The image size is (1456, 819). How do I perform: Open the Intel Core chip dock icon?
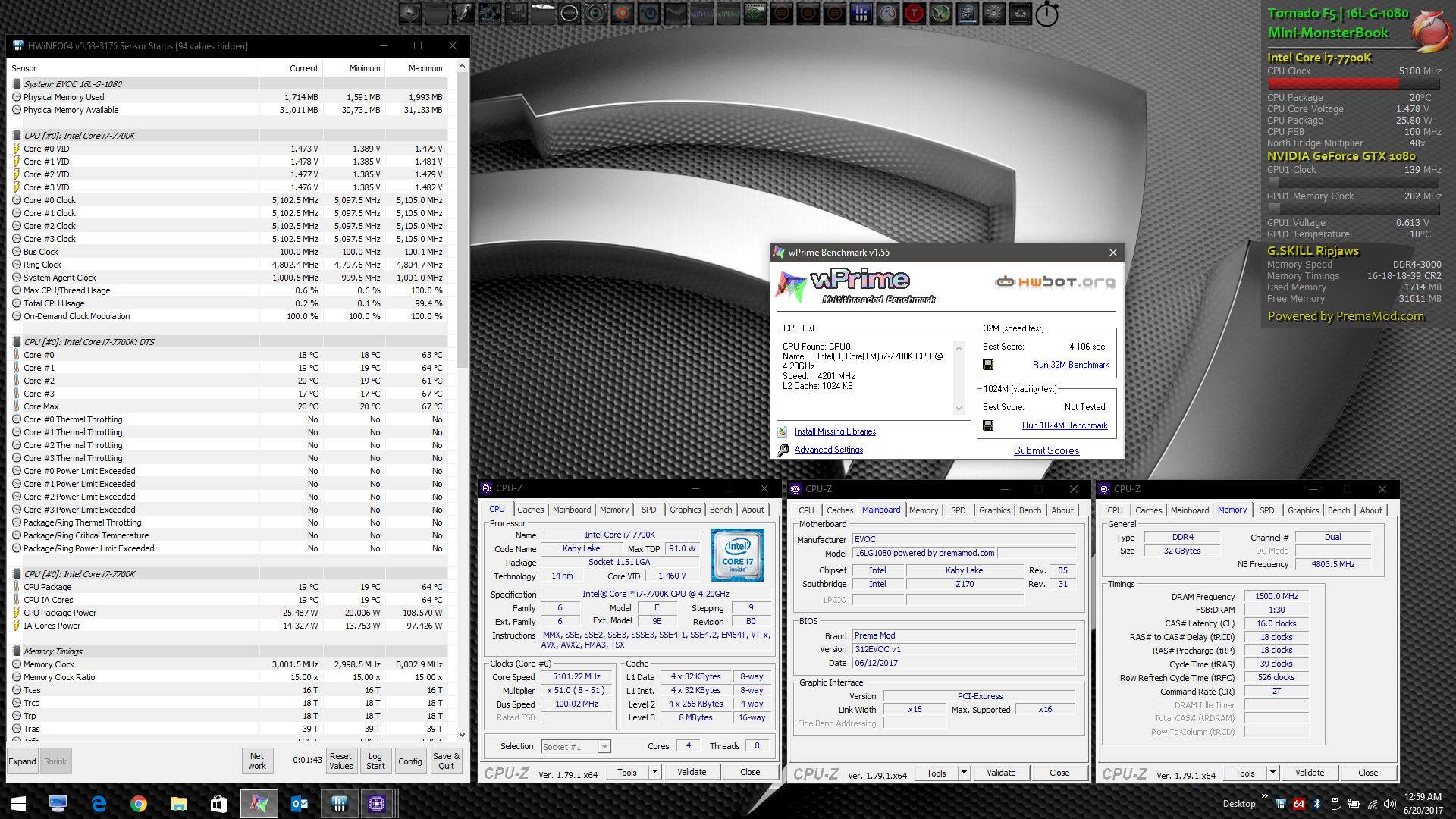coord(967,13)
